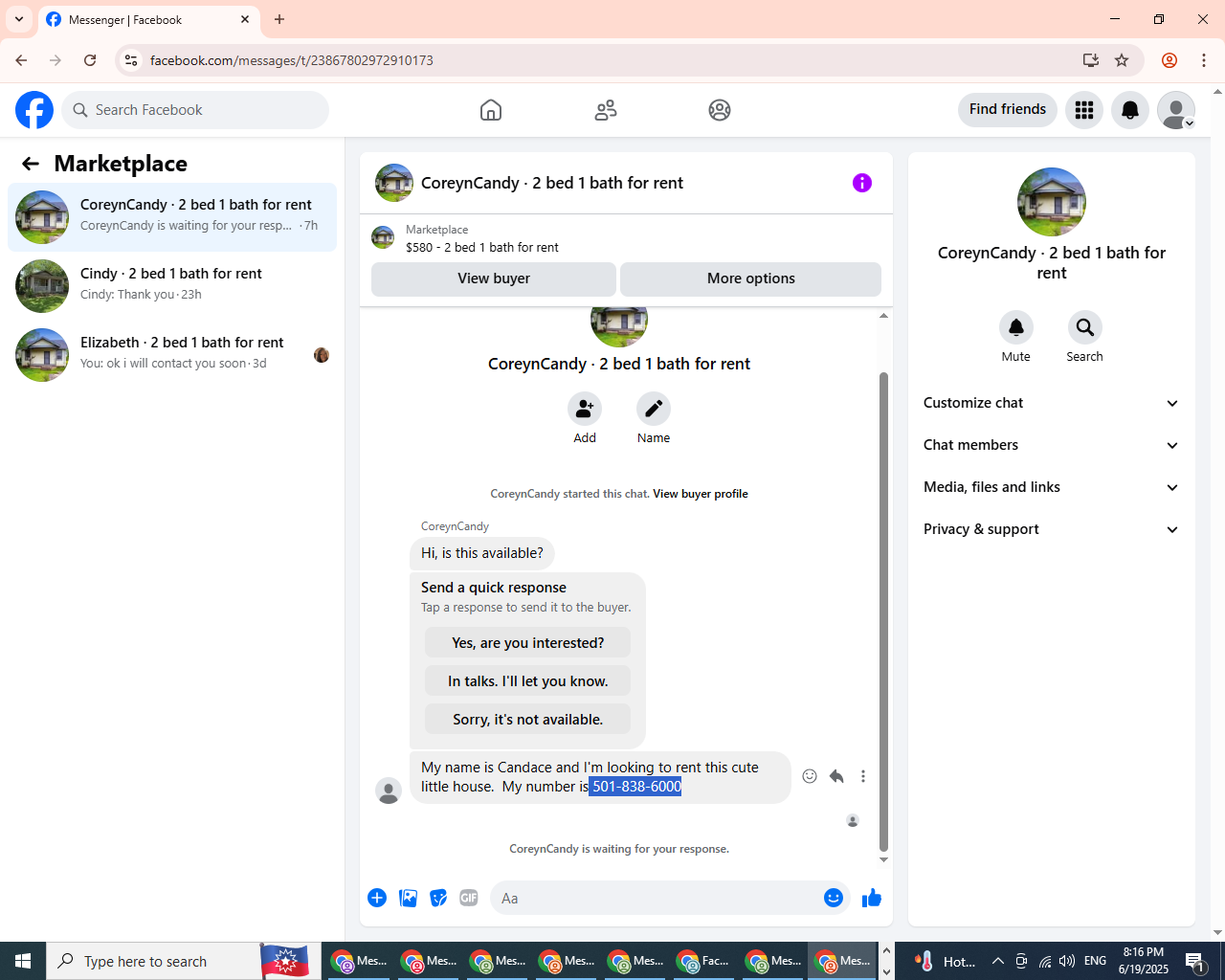Click the sender avatar beside Candace's message
Image resolution: width=1225 pixels, height=980 pixels.
click(389, 791)
